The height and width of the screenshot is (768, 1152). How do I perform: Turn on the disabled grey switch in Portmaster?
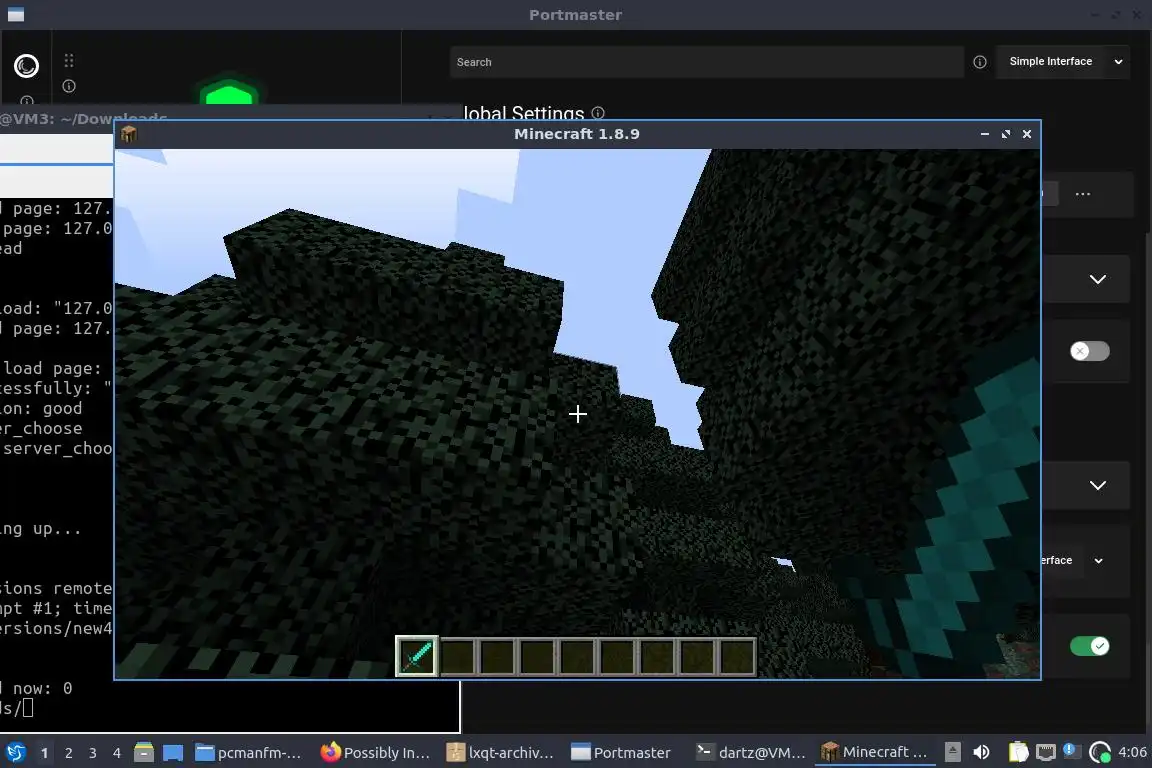tap(1090, 351)
